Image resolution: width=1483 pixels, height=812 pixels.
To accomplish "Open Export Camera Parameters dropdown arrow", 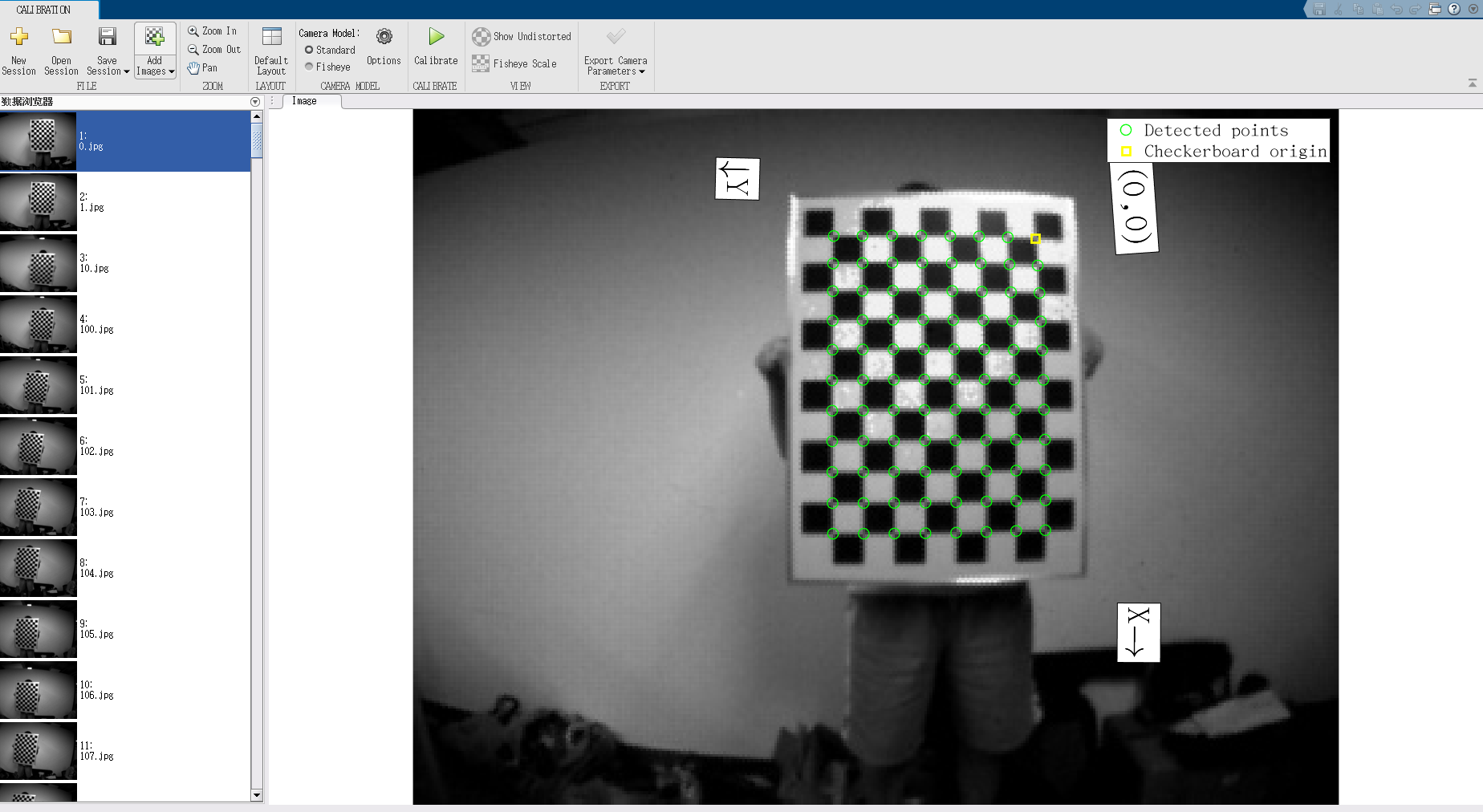I will pyautogui.click(x=642, y=71).
